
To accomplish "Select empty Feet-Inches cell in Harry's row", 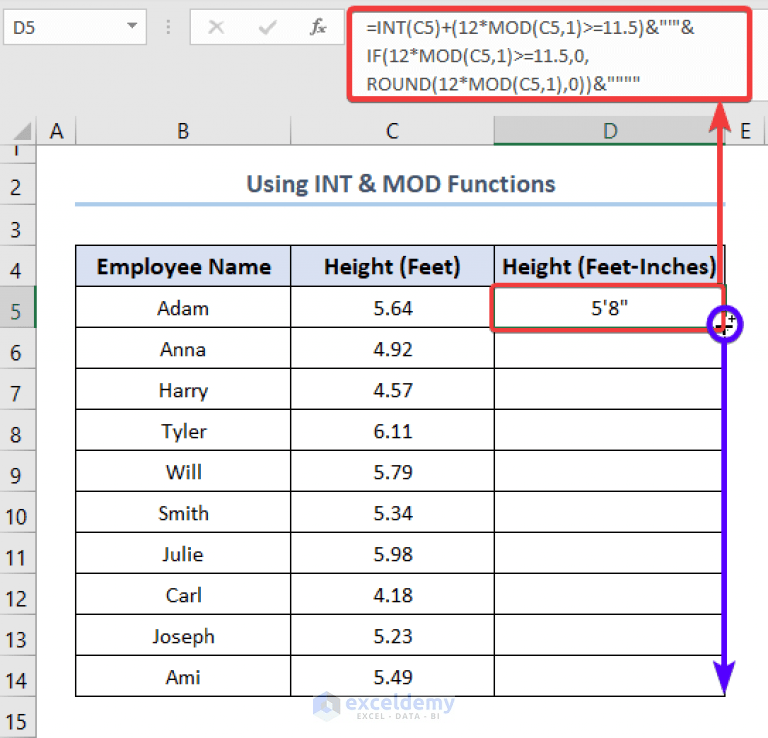I will (x=609, y=390).
